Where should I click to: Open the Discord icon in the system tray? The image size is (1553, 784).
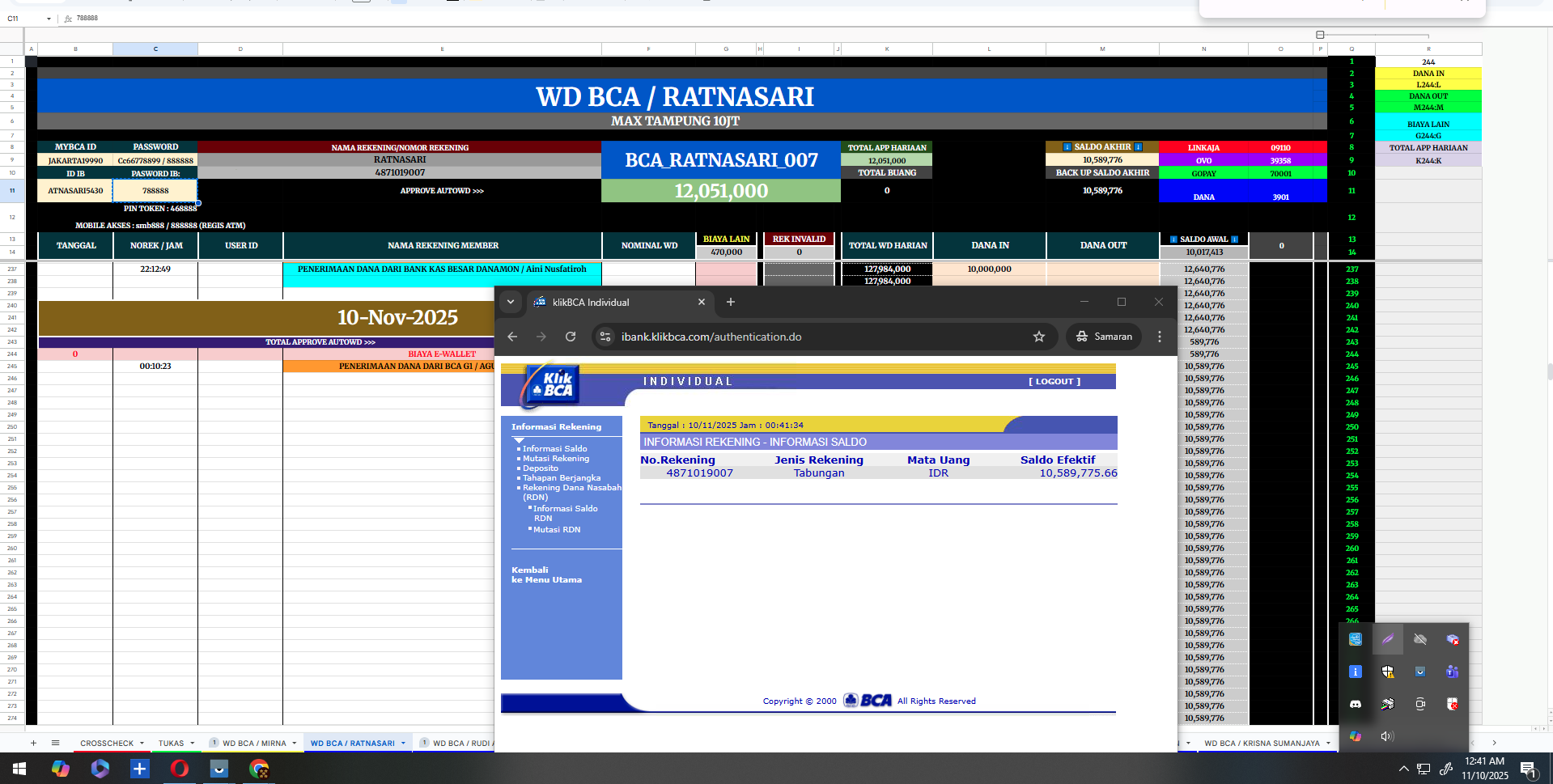click(x=1356, y=704)
